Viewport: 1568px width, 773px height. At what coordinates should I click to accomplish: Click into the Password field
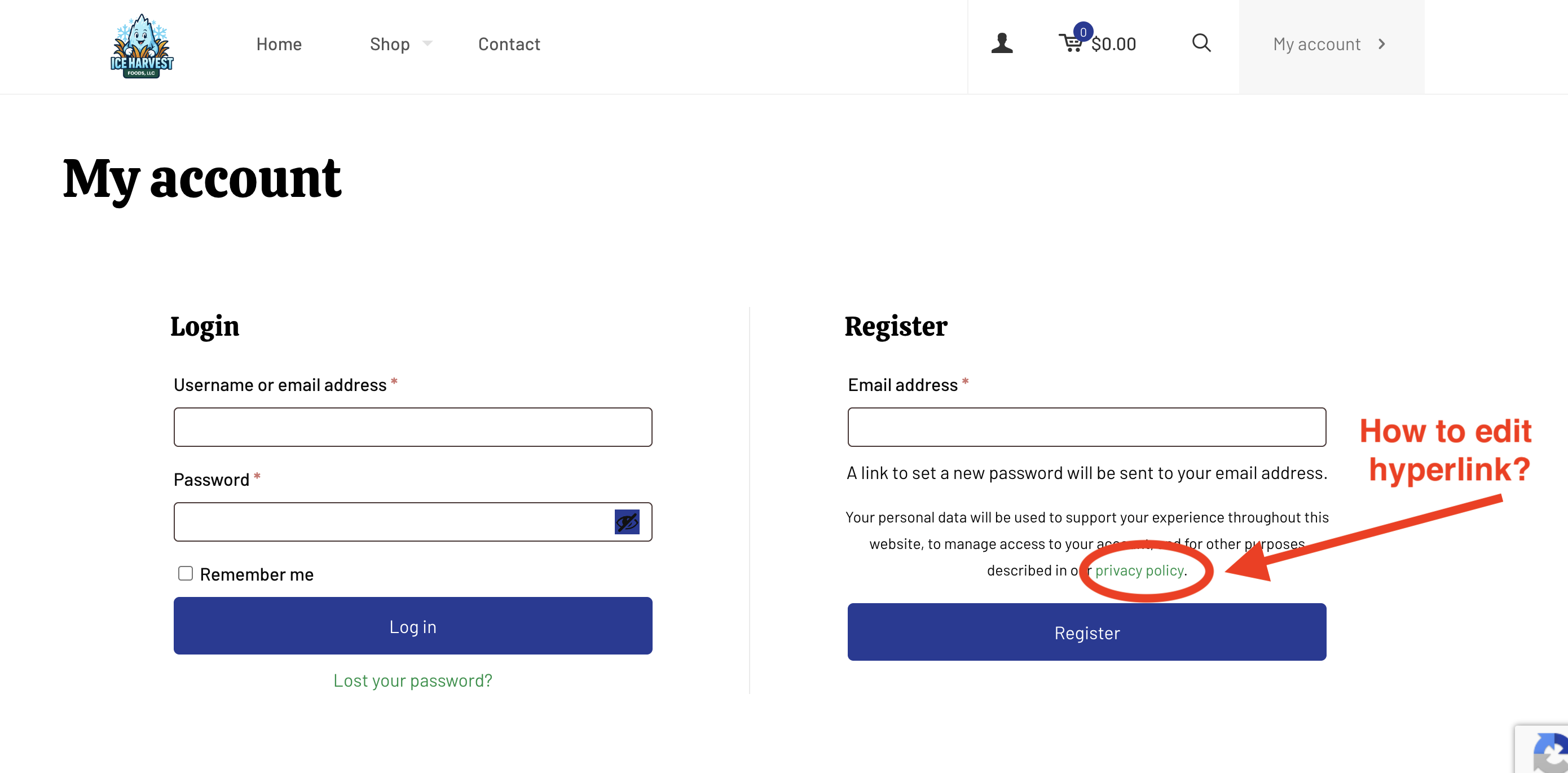click(x=393, y=522)
